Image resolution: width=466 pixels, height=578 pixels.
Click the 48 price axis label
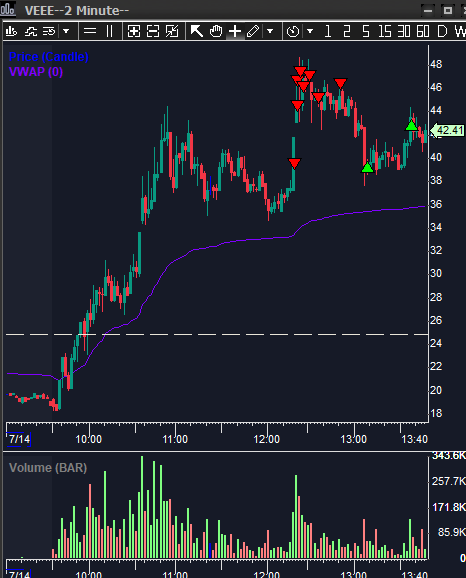click(x=436, y=64)
